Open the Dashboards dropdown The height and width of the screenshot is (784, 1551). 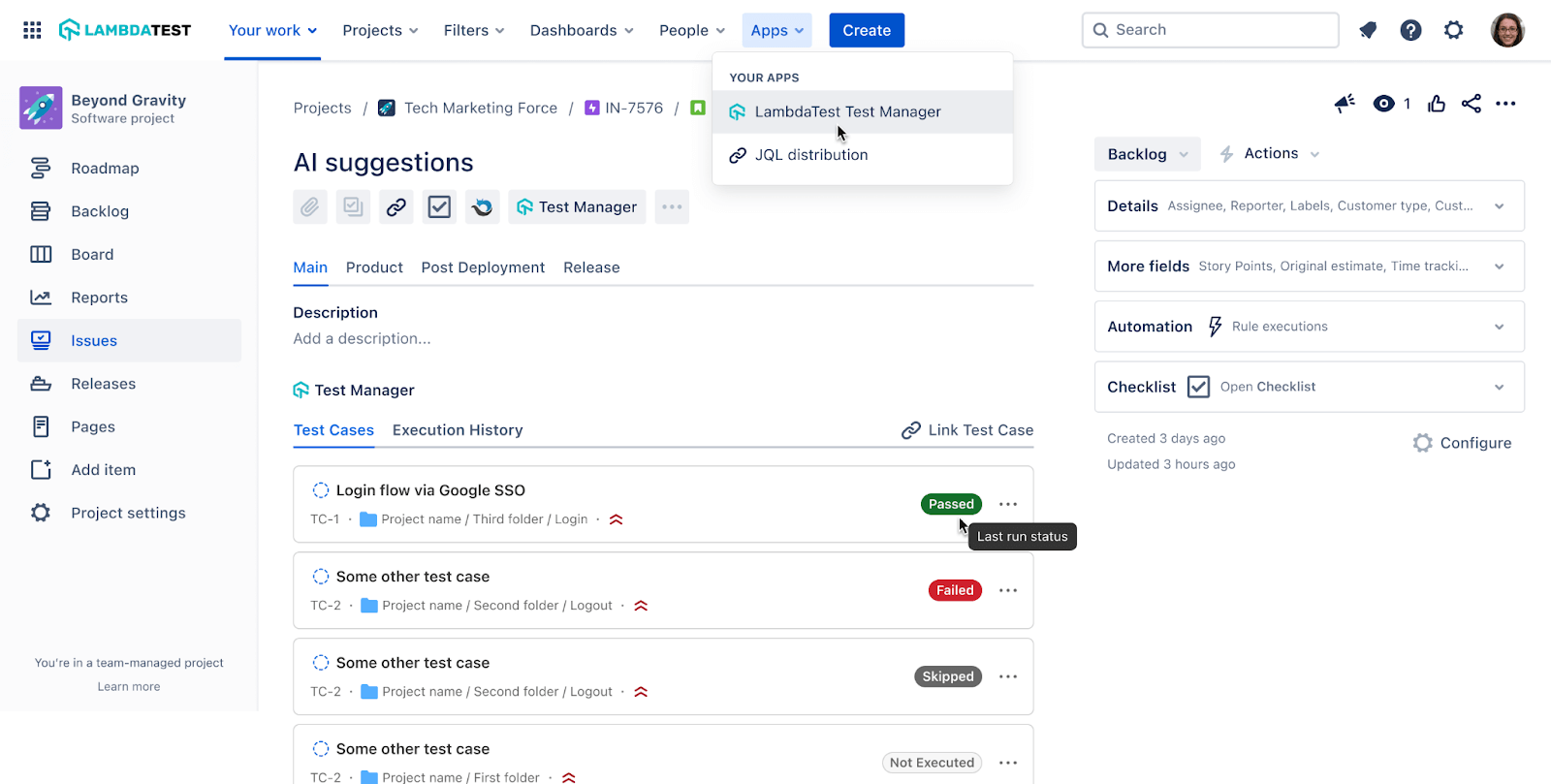click(582, 30)
